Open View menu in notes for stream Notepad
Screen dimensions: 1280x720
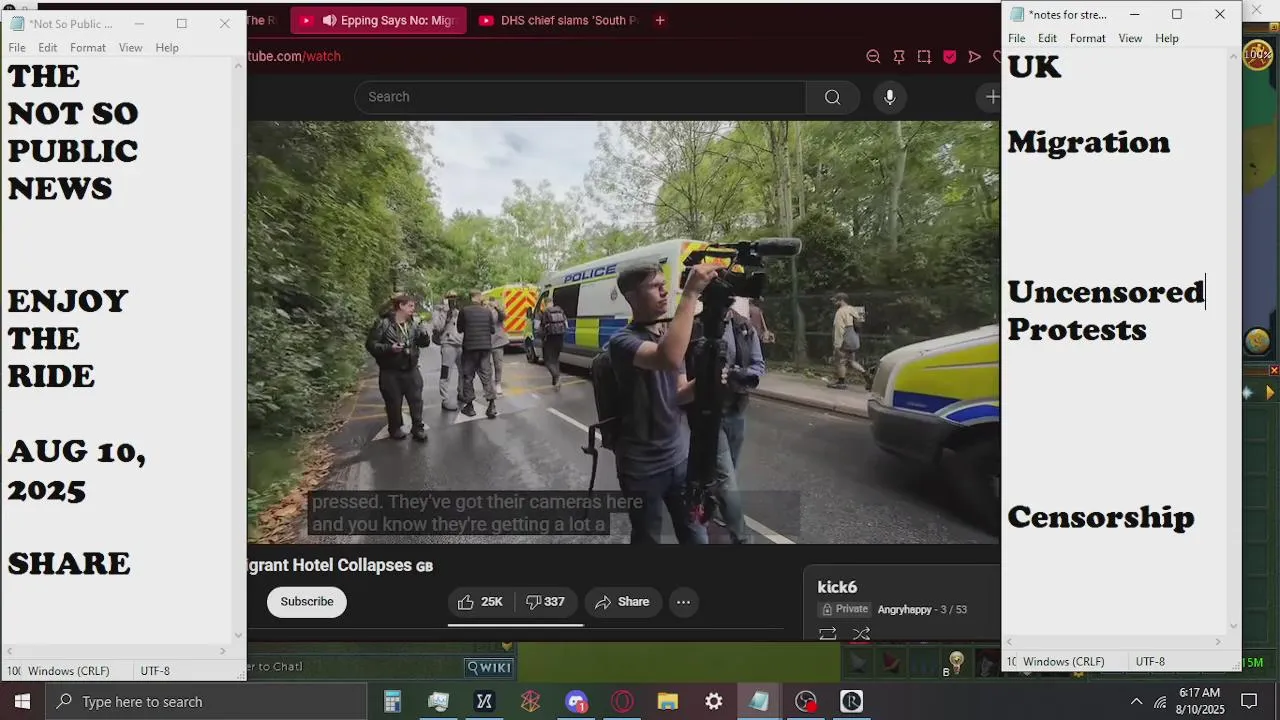pyautogui.click(x=1131, y=38)
